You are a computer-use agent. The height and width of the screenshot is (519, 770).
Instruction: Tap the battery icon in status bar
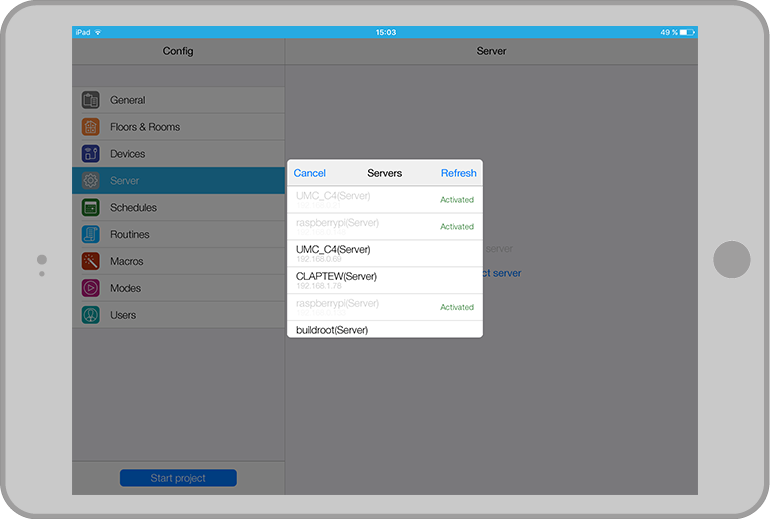[x=687, y=32]
